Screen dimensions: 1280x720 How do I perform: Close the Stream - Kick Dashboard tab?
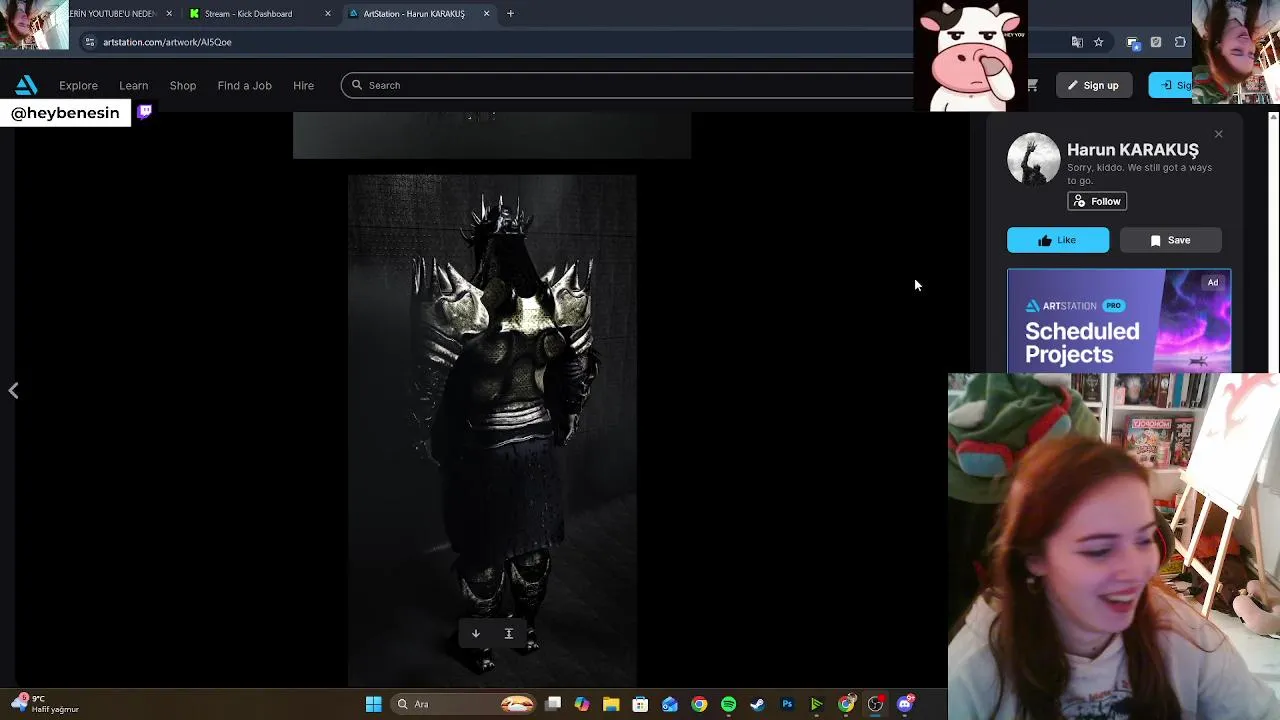click(327, 14)
